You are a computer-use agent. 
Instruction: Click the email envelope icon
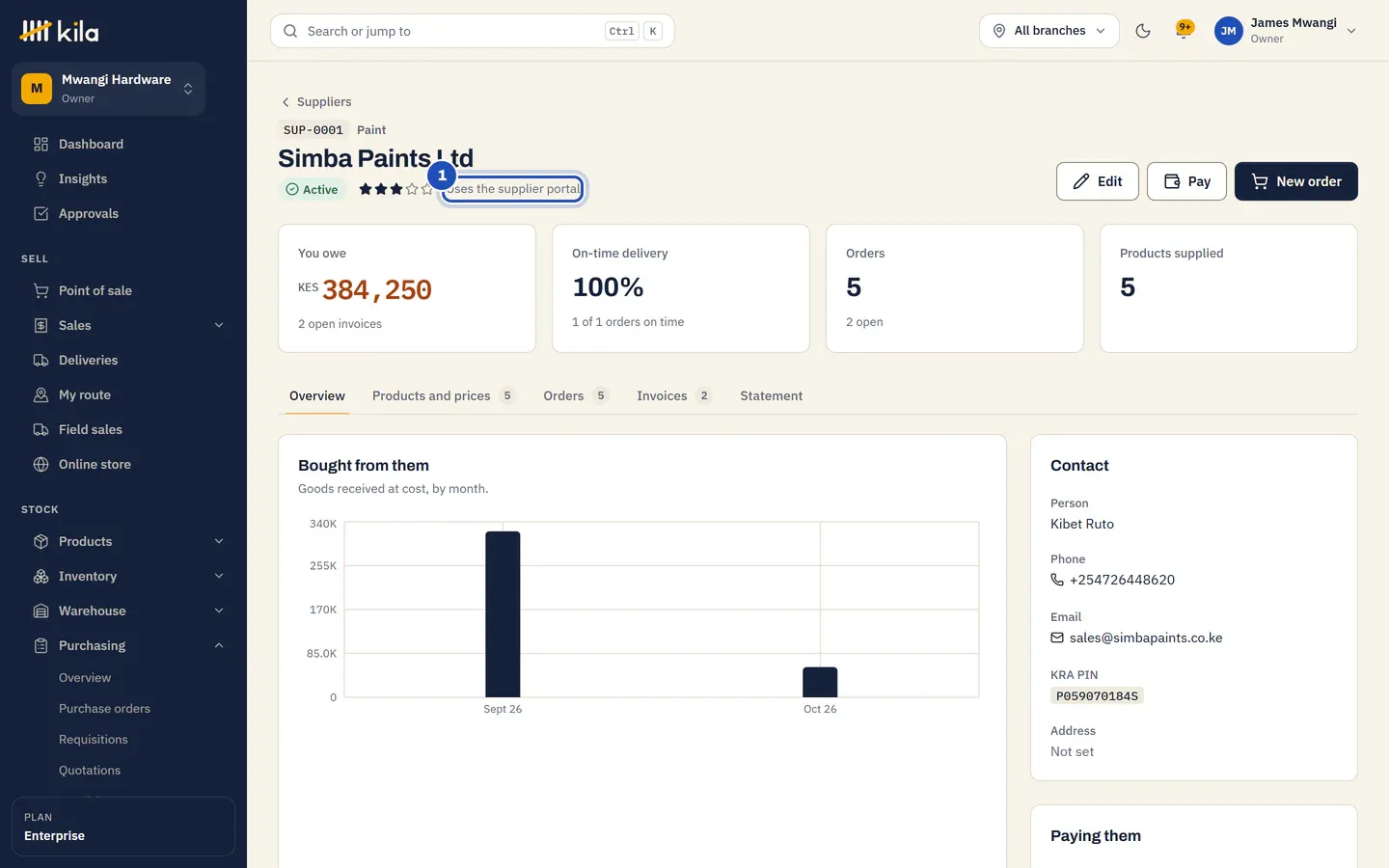1057,637
